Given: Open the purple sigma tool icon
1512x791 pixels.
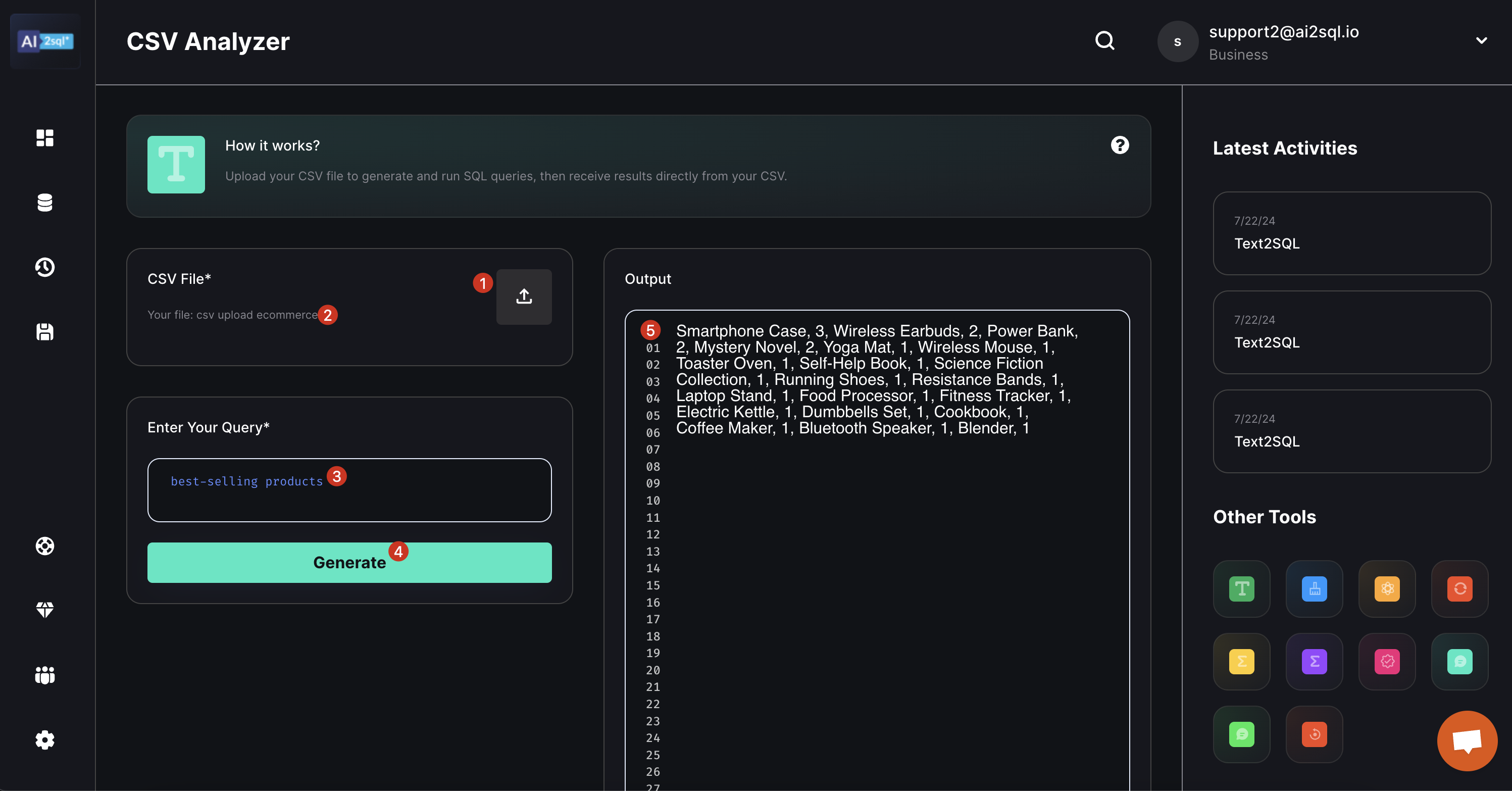Looking at the screenshot, I should [x=1314, y=662].
